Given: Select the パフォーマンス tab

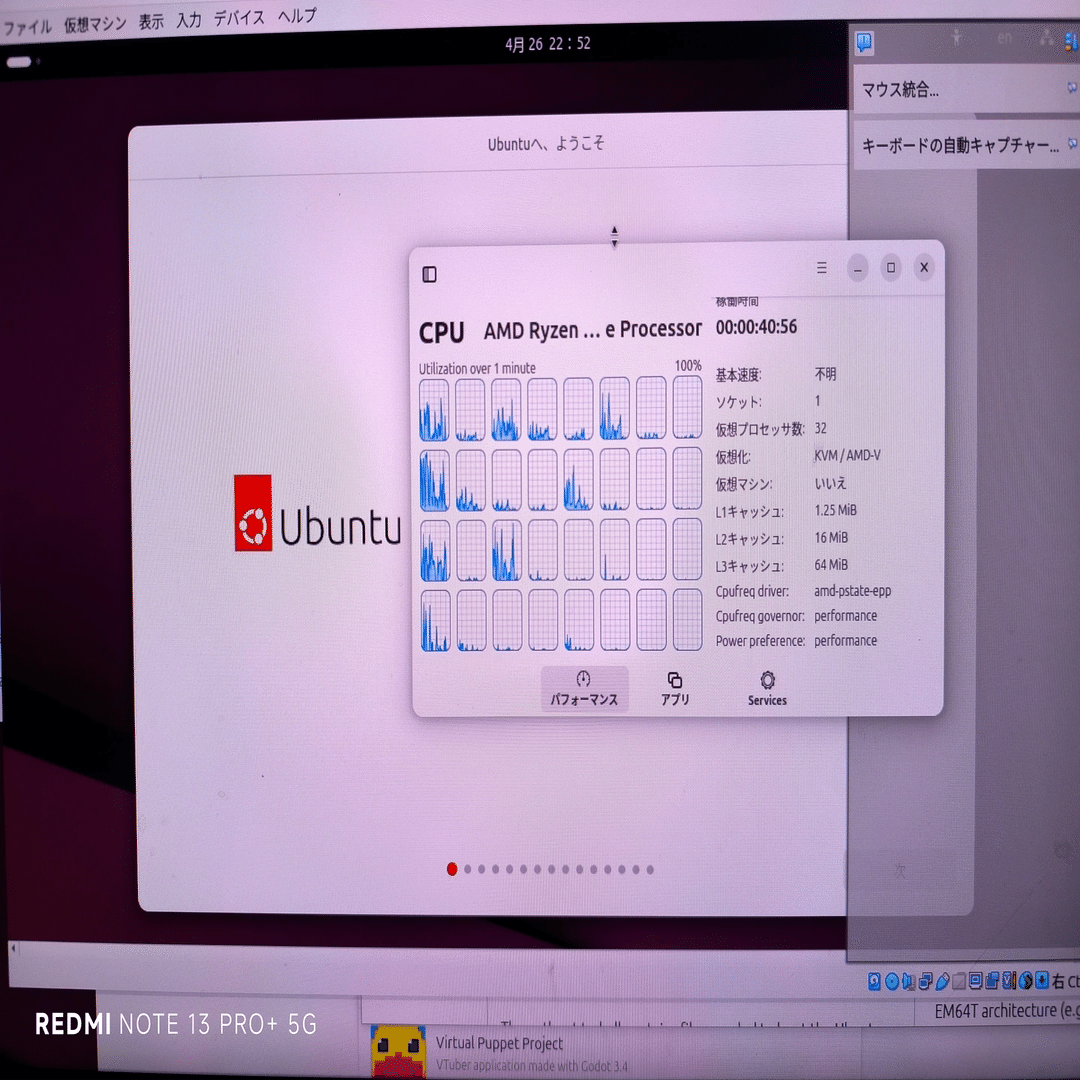Looking at the screenshot, I should coord(584,690).
